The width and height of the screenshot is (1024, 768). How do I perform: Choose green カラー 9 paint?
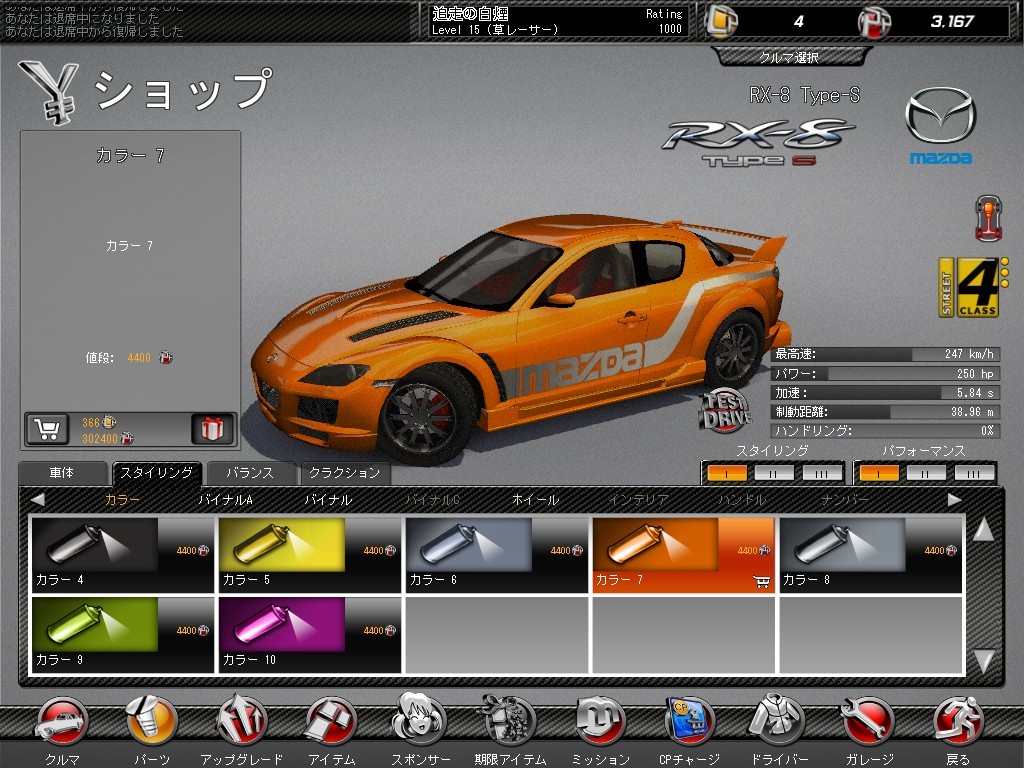(x=123, y=635)
